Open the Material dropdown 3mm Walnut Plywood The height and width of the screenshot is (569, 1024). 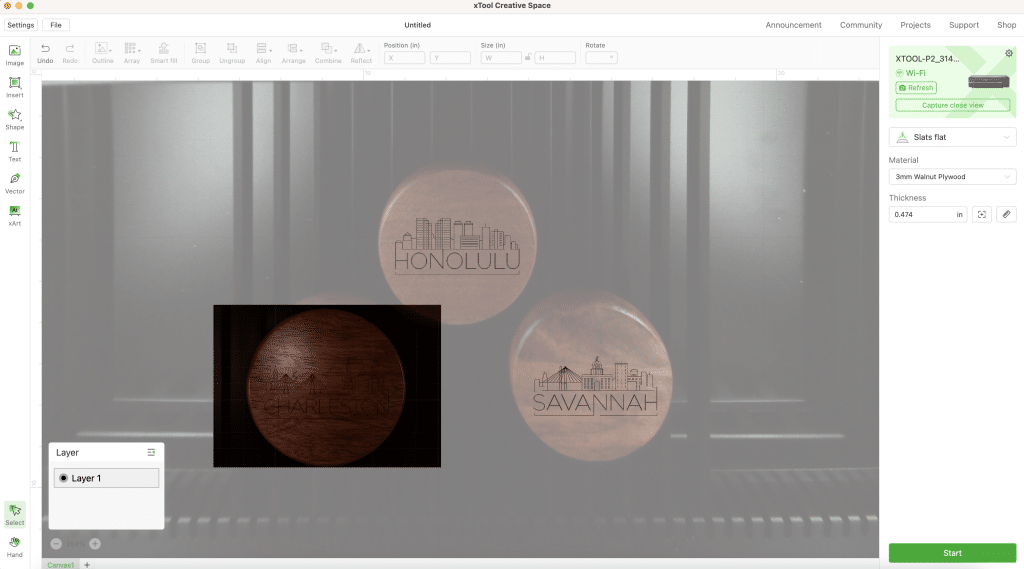click(952, 176)
